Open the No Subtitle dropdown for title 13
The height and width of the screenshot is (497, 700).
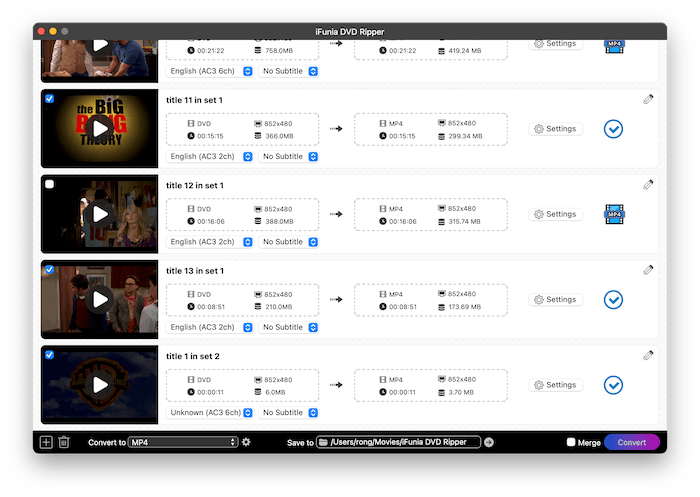pos(289,327)
